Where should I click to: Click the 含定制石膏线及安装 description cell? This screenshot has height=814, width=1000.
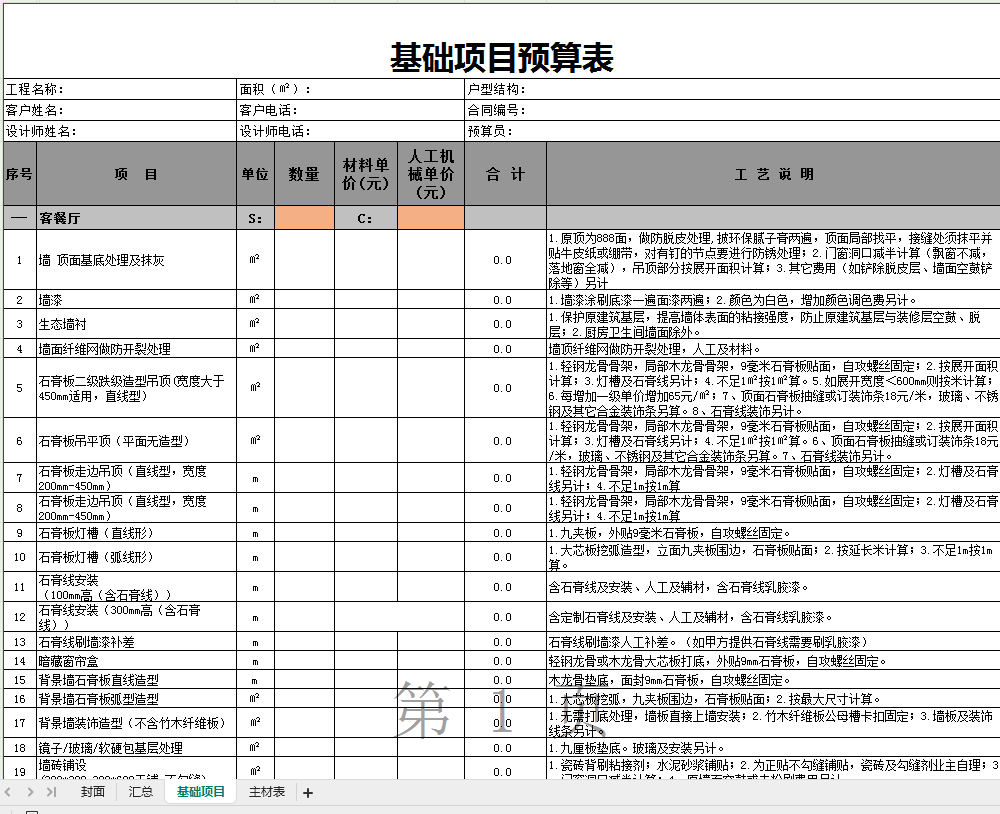coord(773,617)
